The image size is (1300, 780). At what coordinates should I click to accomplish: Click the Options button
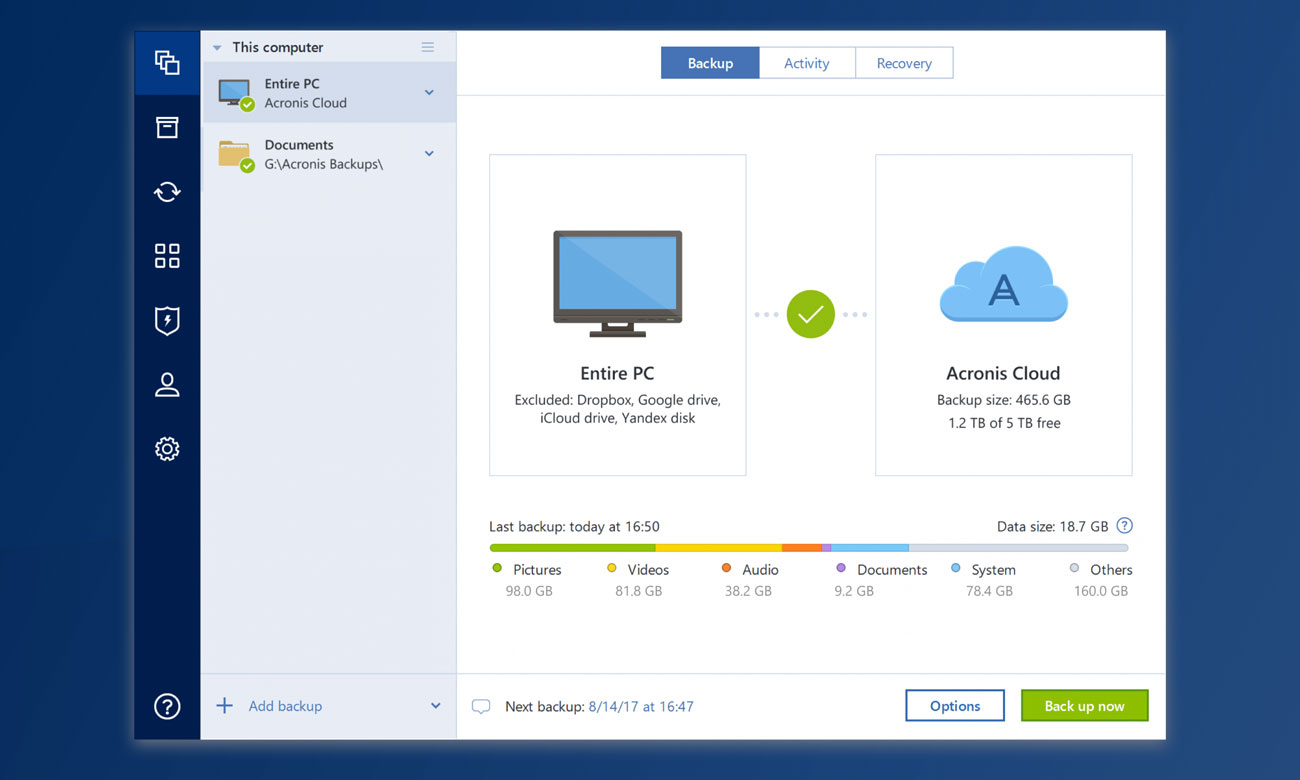point(955,706)
